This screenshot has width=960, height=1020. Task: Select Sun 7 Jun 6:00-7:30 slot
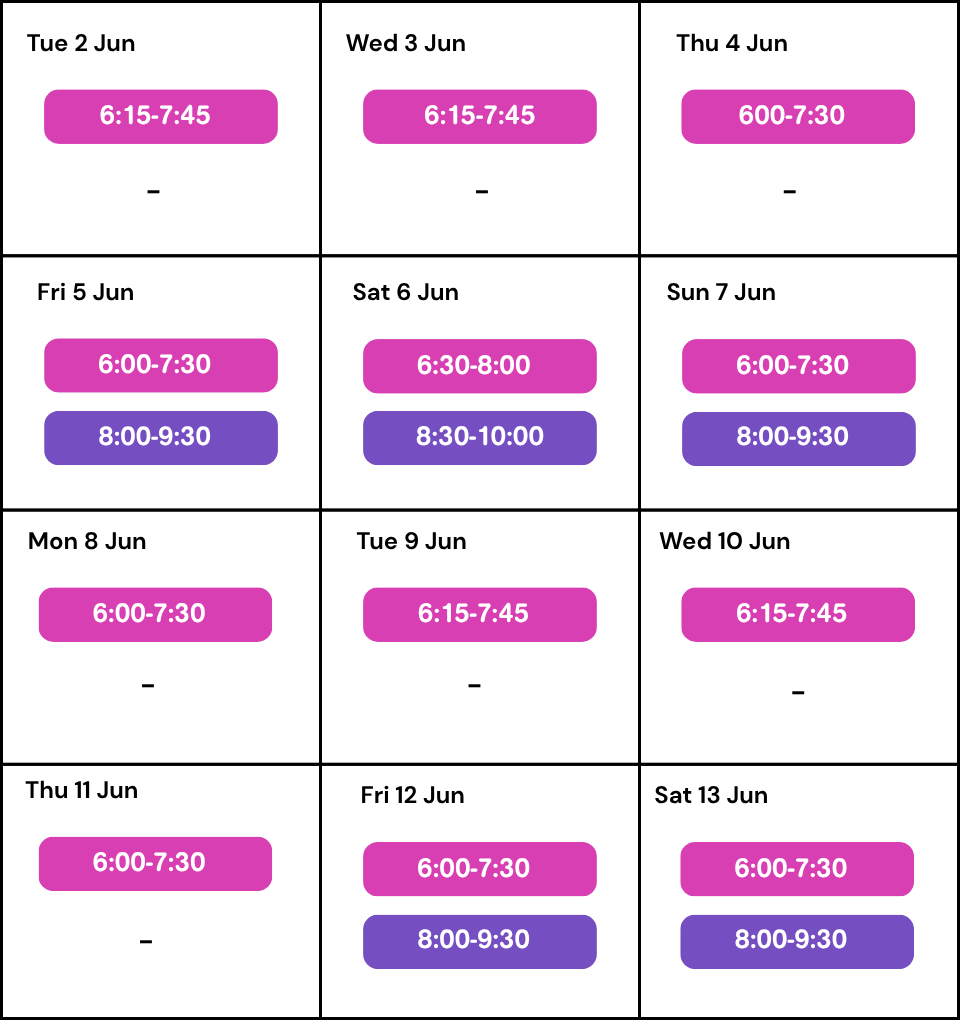pos(798,366)
